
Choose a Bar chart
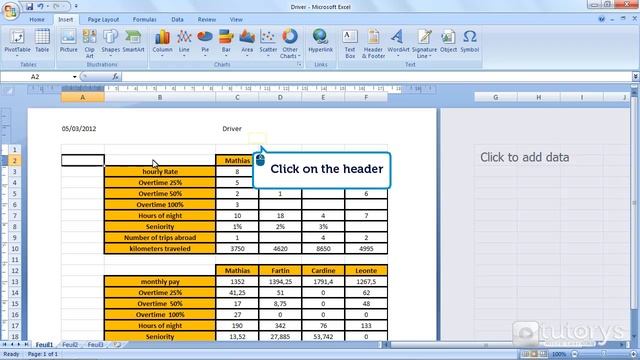pyautogui.click(x=226, y=43)
